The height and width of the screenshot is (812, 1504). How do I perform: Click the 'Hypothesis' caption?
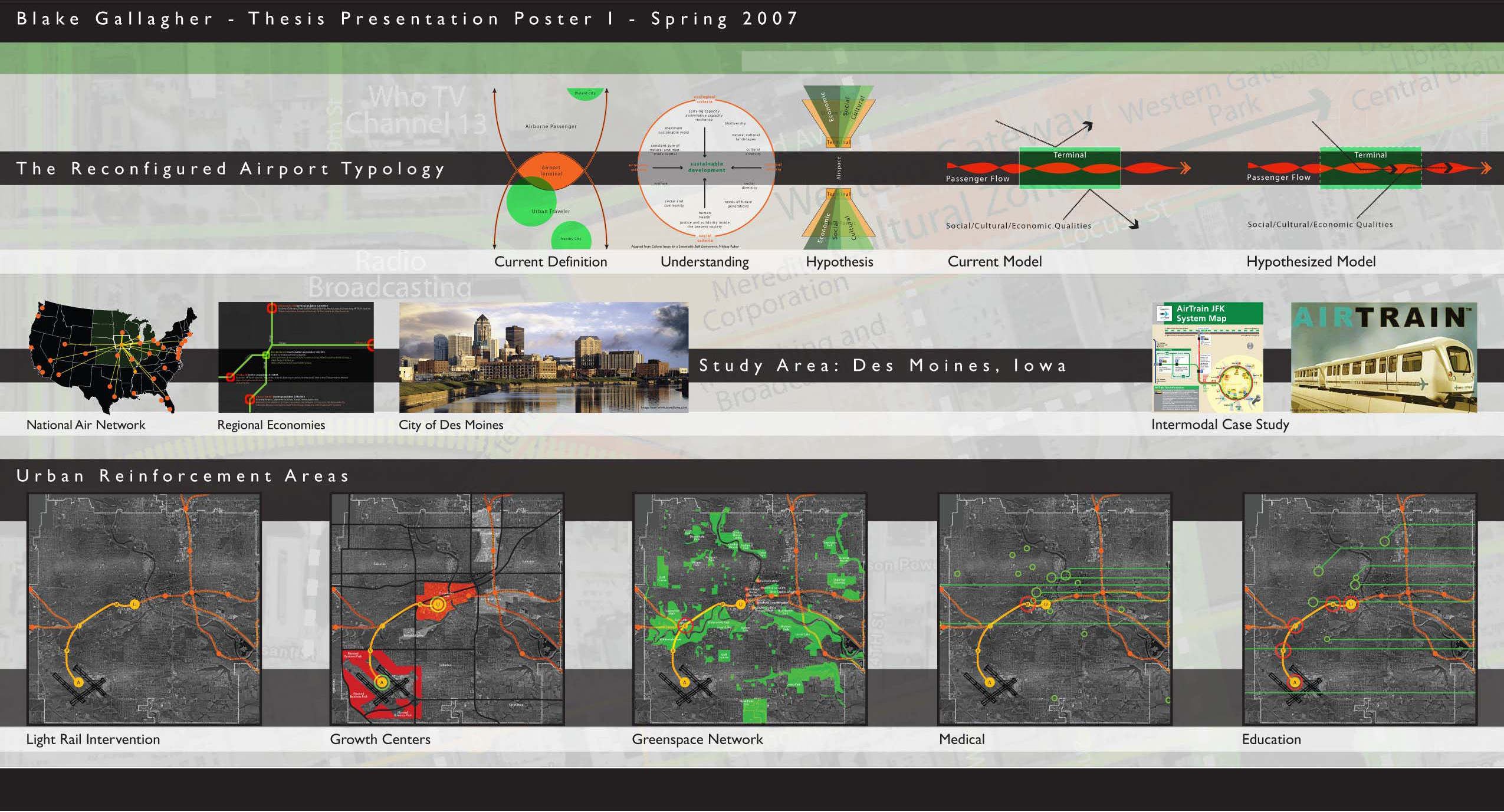coord(839,262)
